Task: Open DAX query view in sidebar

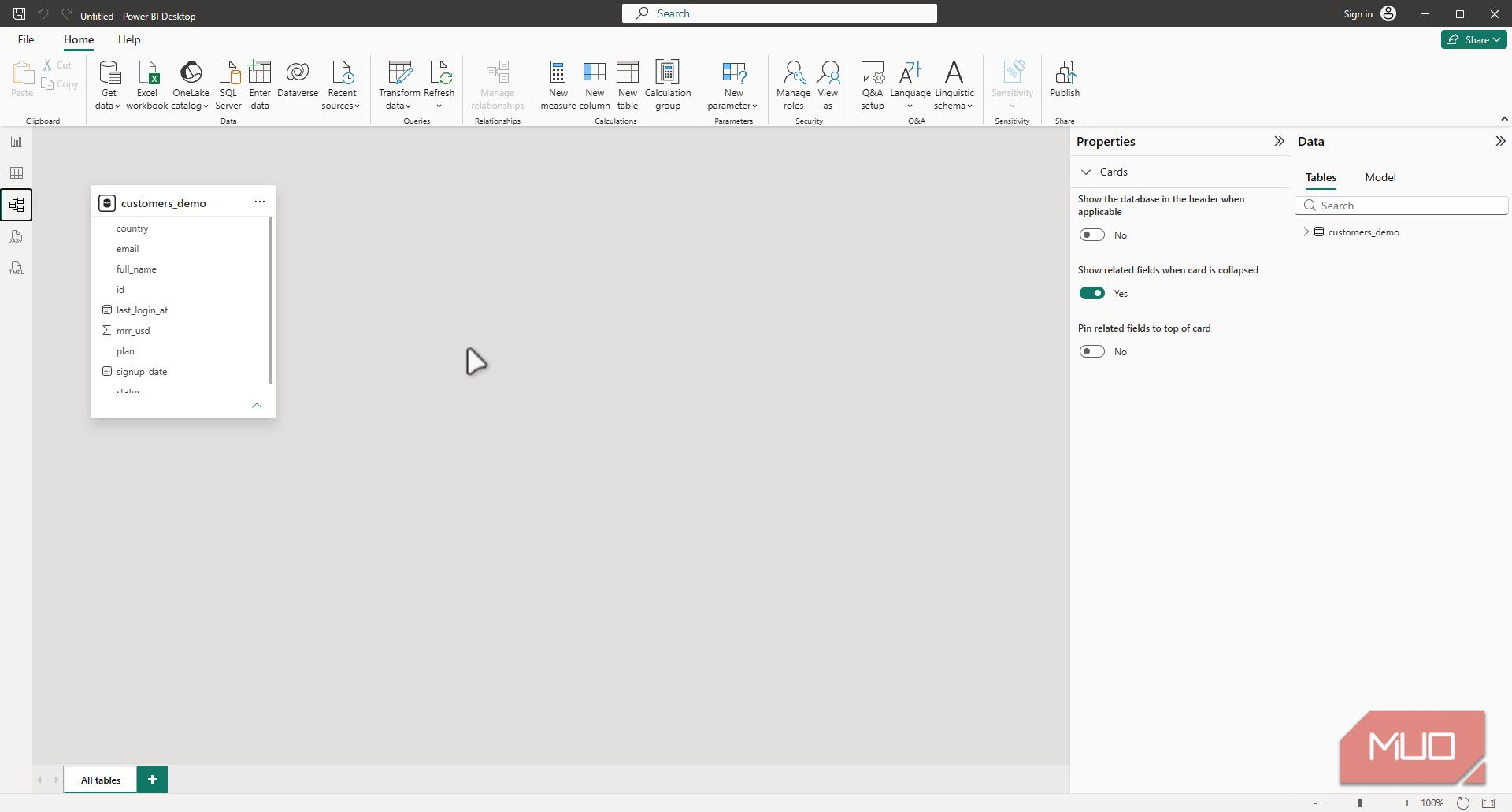Action: click(x=17, y=236)
